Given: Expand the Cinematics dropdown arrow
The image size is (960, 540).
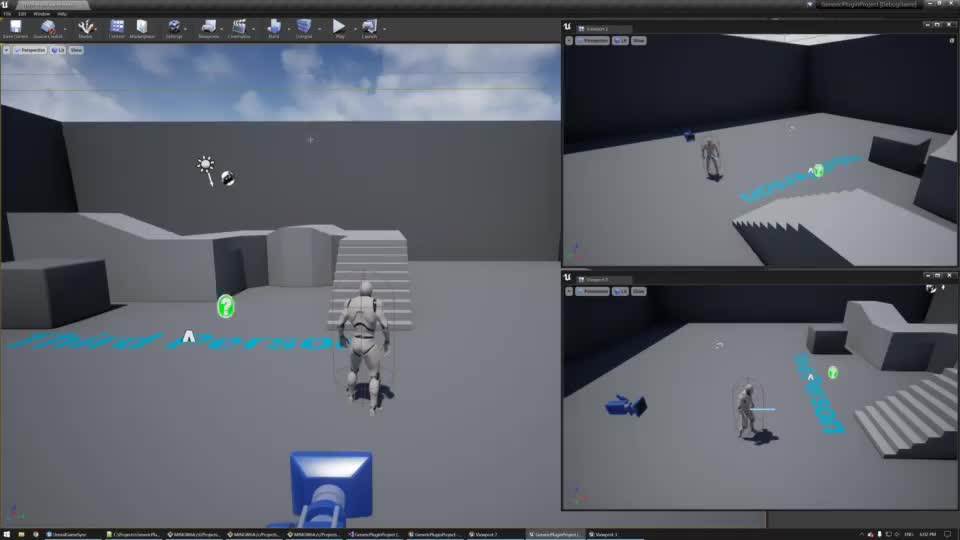Looking at the screenshot, I should [x=253, y=29].
